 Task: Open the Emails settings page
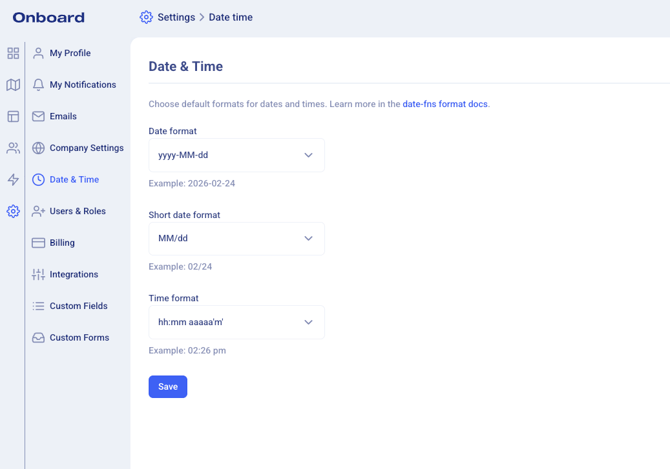[x=63, y=116]
